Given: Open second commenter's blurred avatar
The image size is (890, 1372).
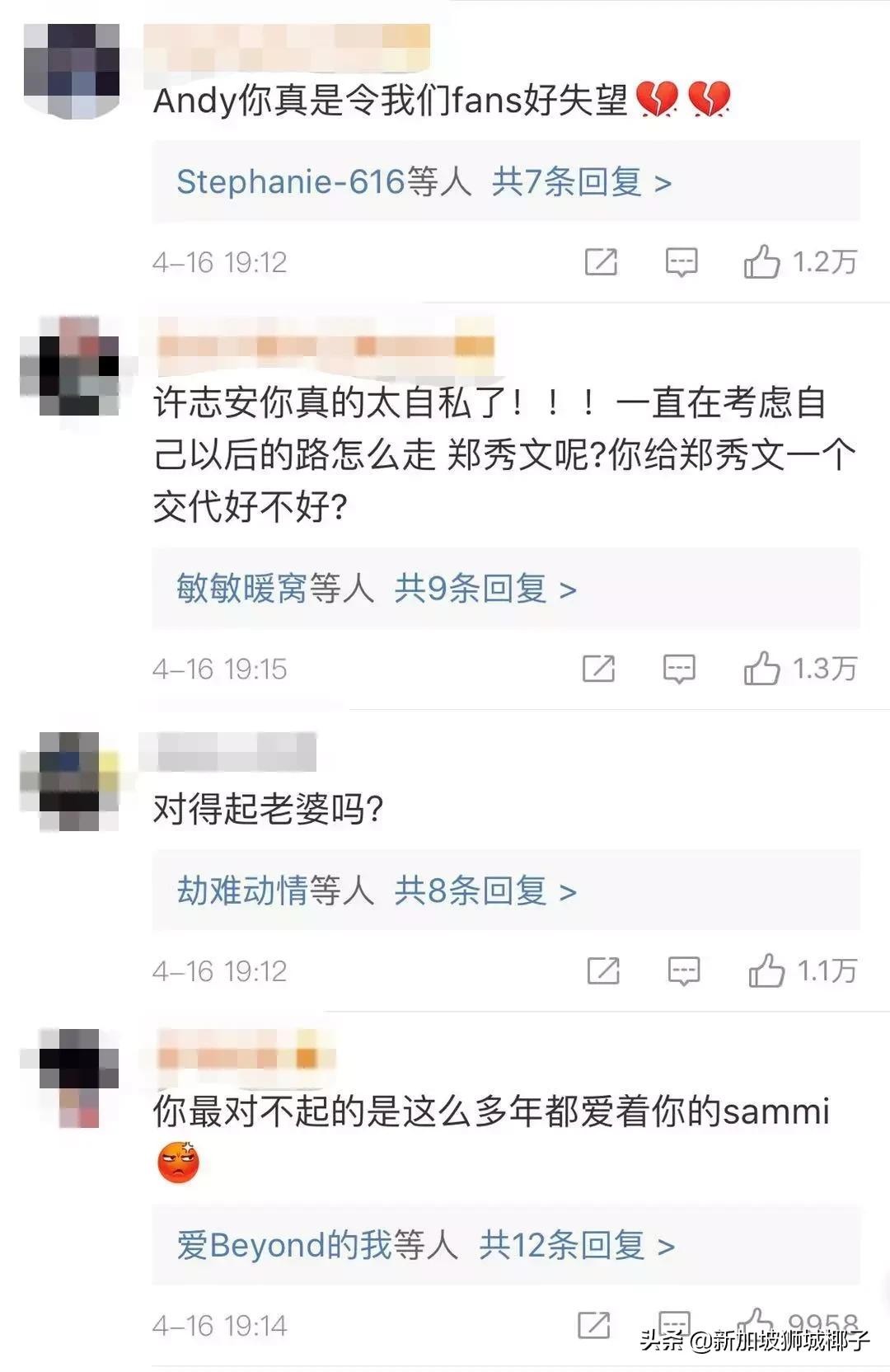Looking at the screenshot, I should (x=70, y=366).
